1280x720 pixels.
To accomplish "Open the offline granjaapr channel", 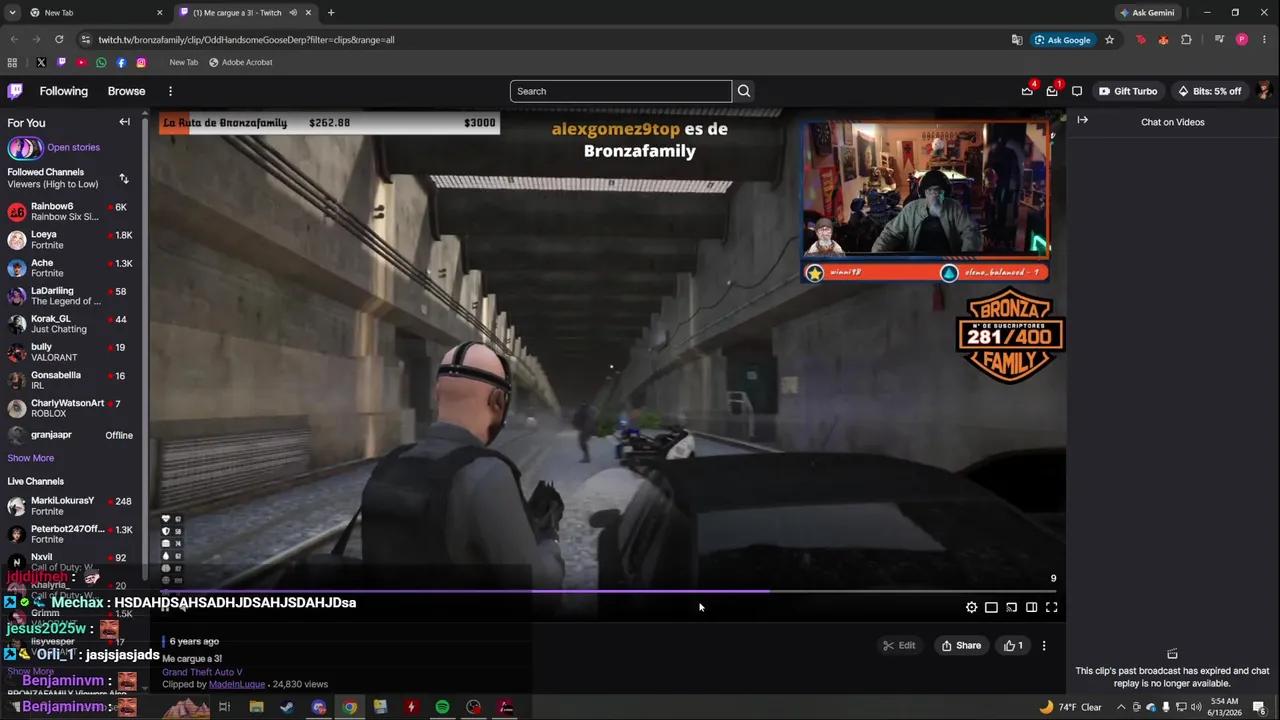I will tap(70, 435).
